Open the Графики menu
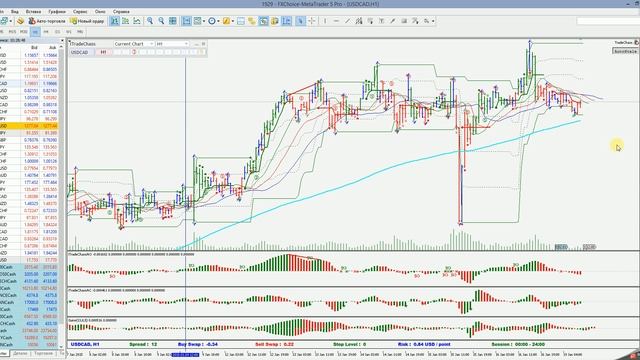The height and width of the screenshot is (360, 640). coord(57,11)
